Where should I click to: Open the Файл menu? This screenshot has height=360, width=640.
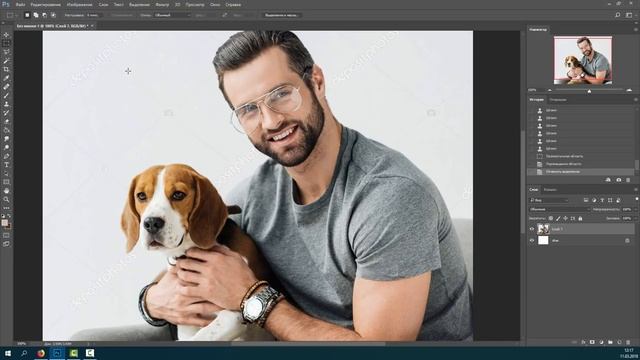point(20,4)
